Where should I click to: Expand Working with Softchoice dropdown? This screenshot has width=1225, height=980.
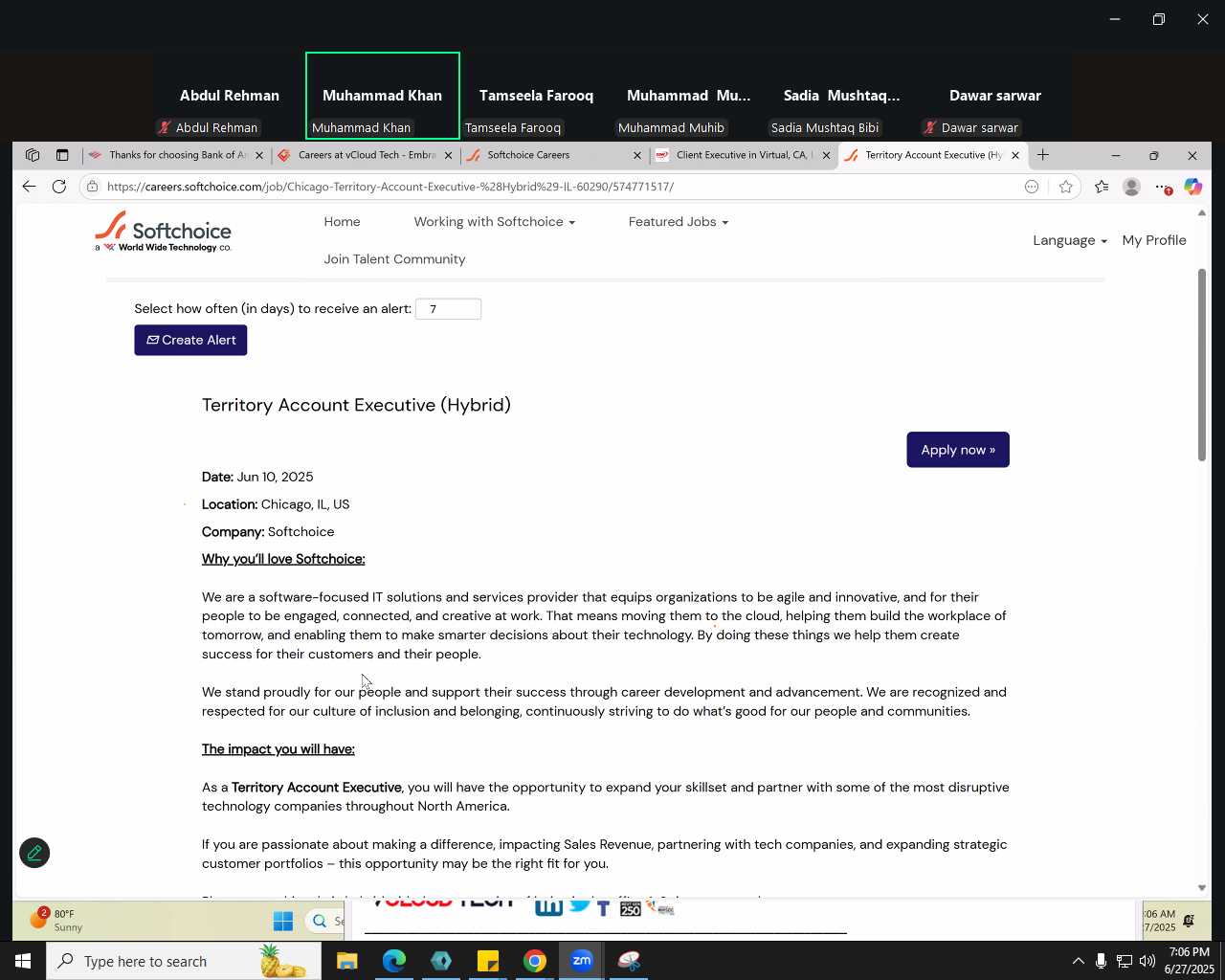pyautogui.click(x=494, y=222)
